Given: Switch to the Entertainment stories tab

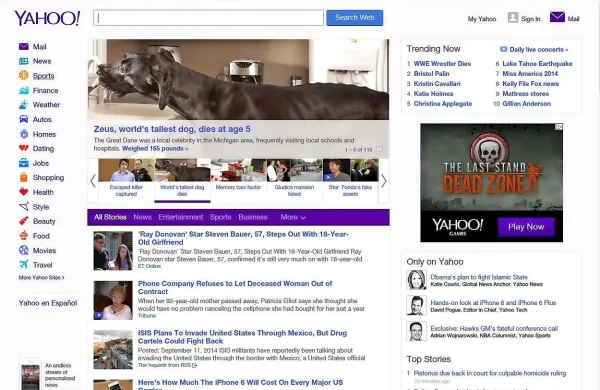Looking at the screenshot, I should [181, 217].
